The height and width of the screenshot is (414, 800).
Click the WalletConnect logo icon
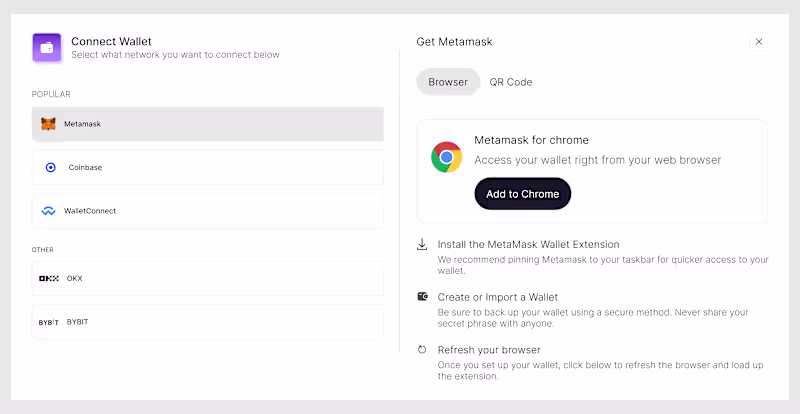48,211
